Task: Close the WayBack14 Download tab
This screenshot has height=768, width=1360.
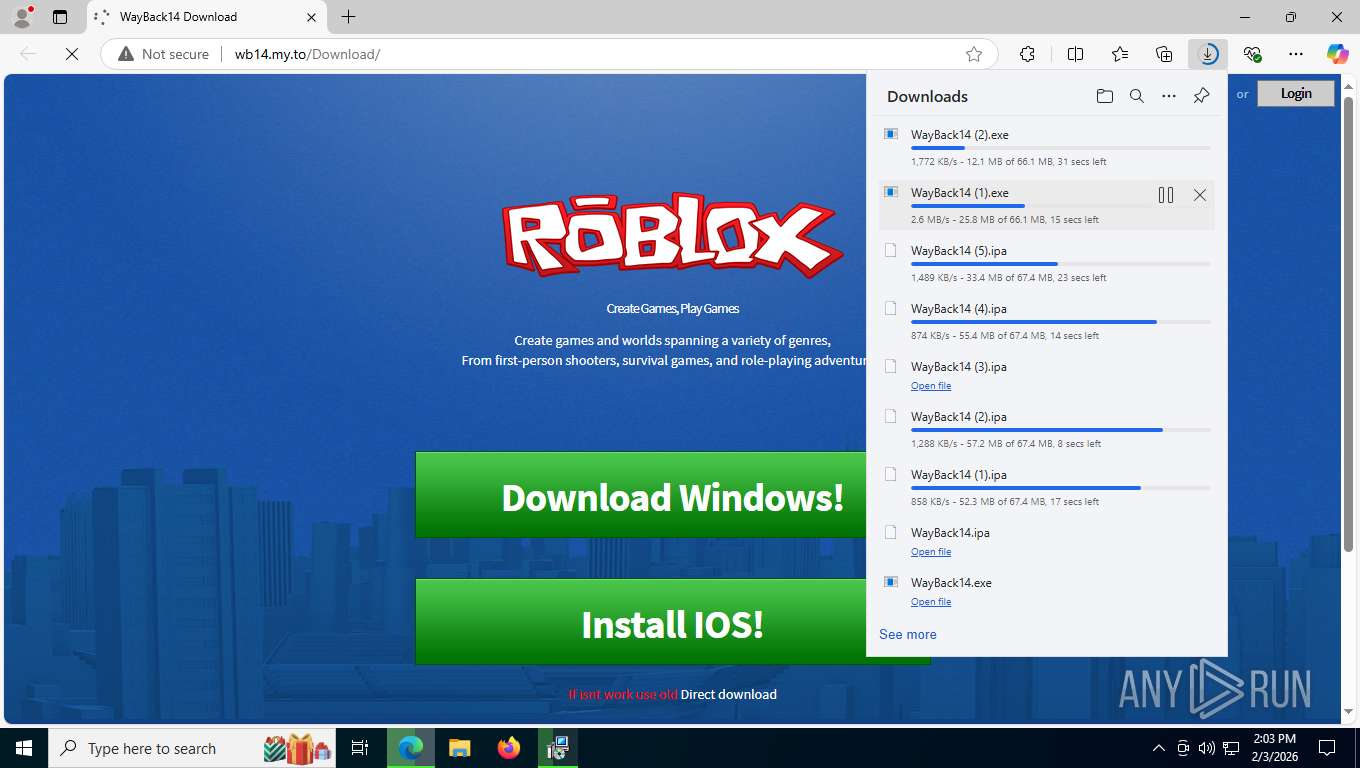Action: [311, 17]
